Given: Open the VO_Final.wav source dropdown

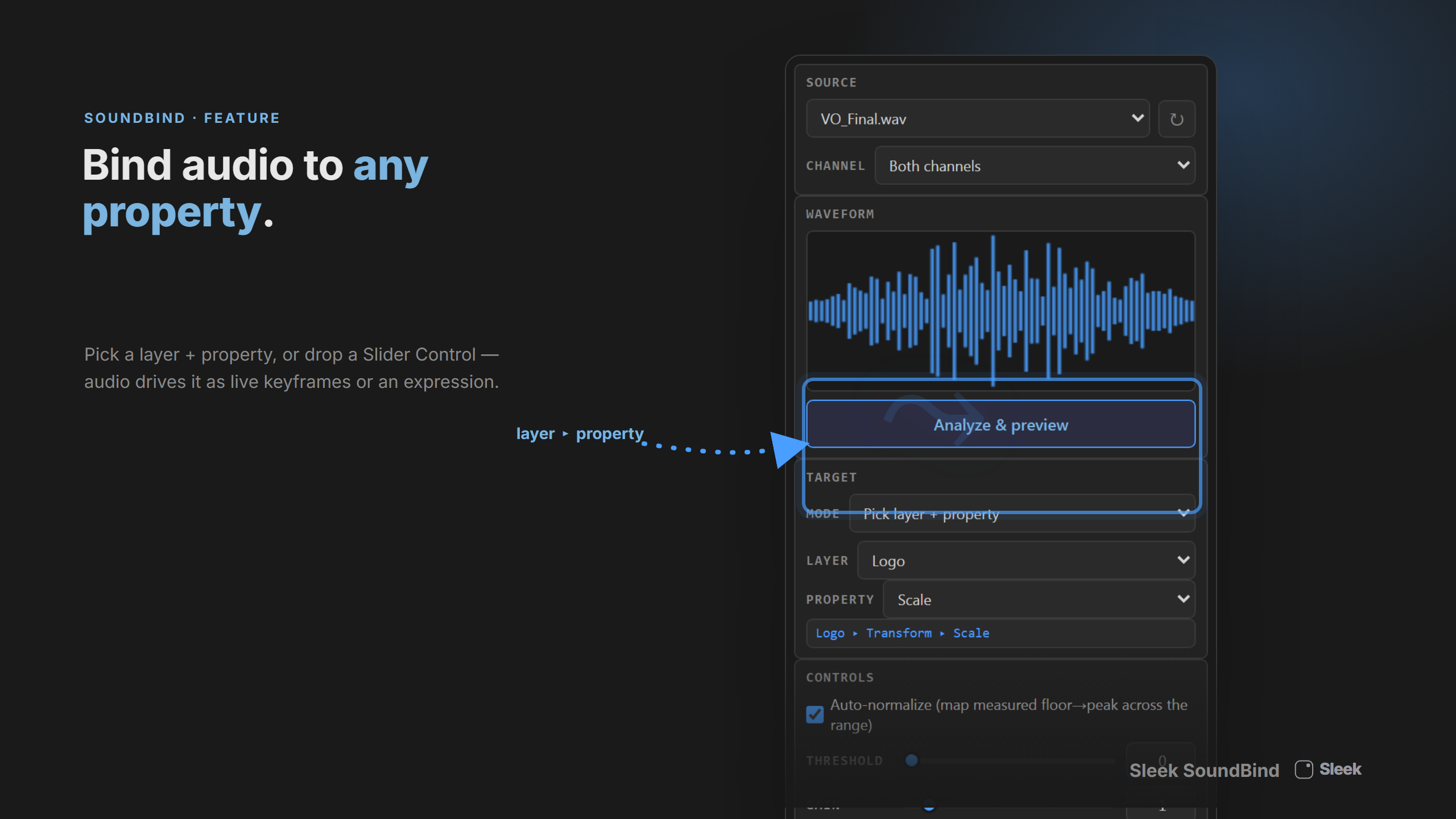Looking at the screenshot, I should pyautogui.click(x=978, y=119).
